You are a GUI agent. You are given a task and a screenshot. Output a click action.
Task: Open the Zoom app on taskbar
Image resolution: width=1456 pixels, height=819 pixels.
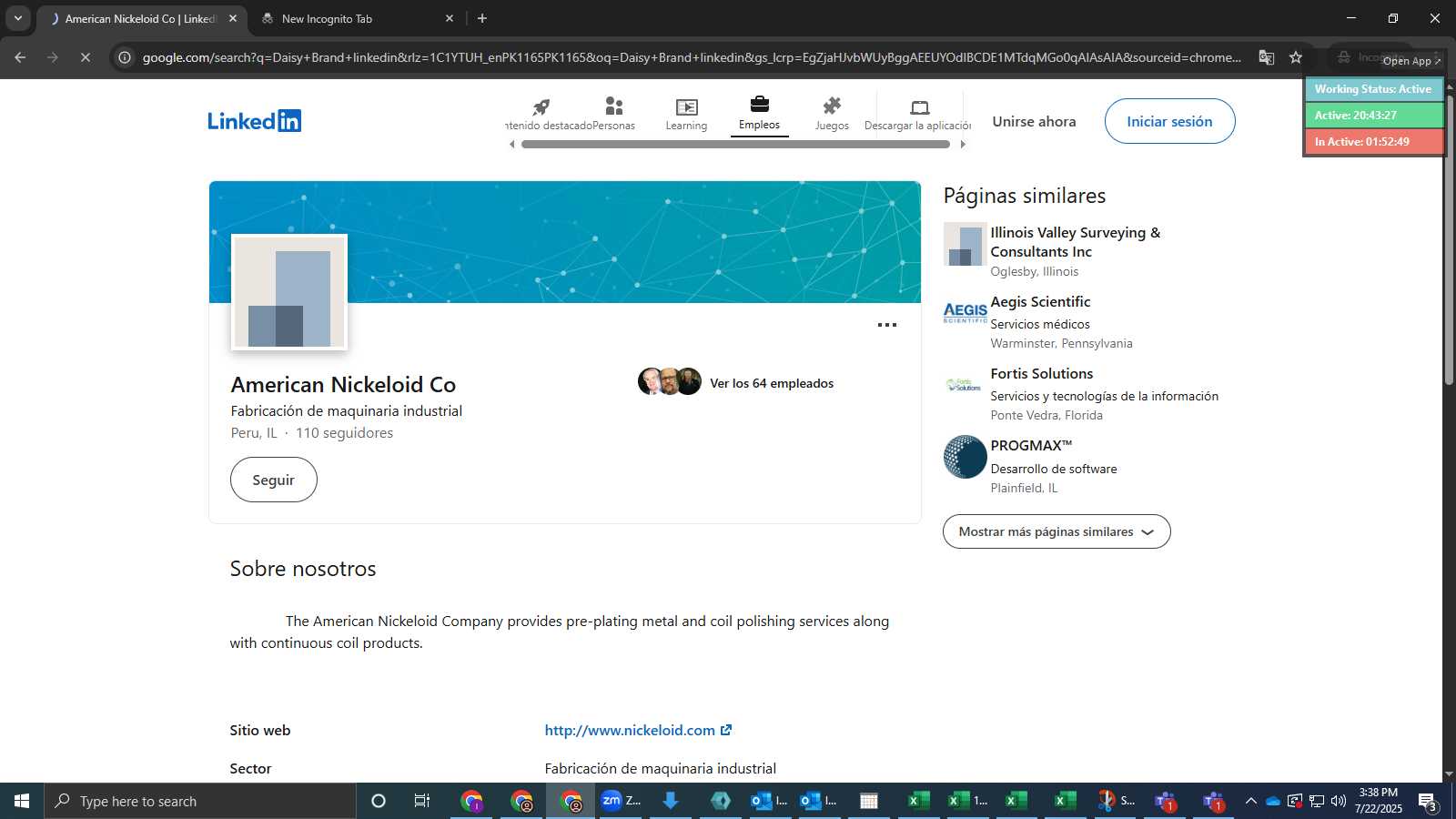622,801
